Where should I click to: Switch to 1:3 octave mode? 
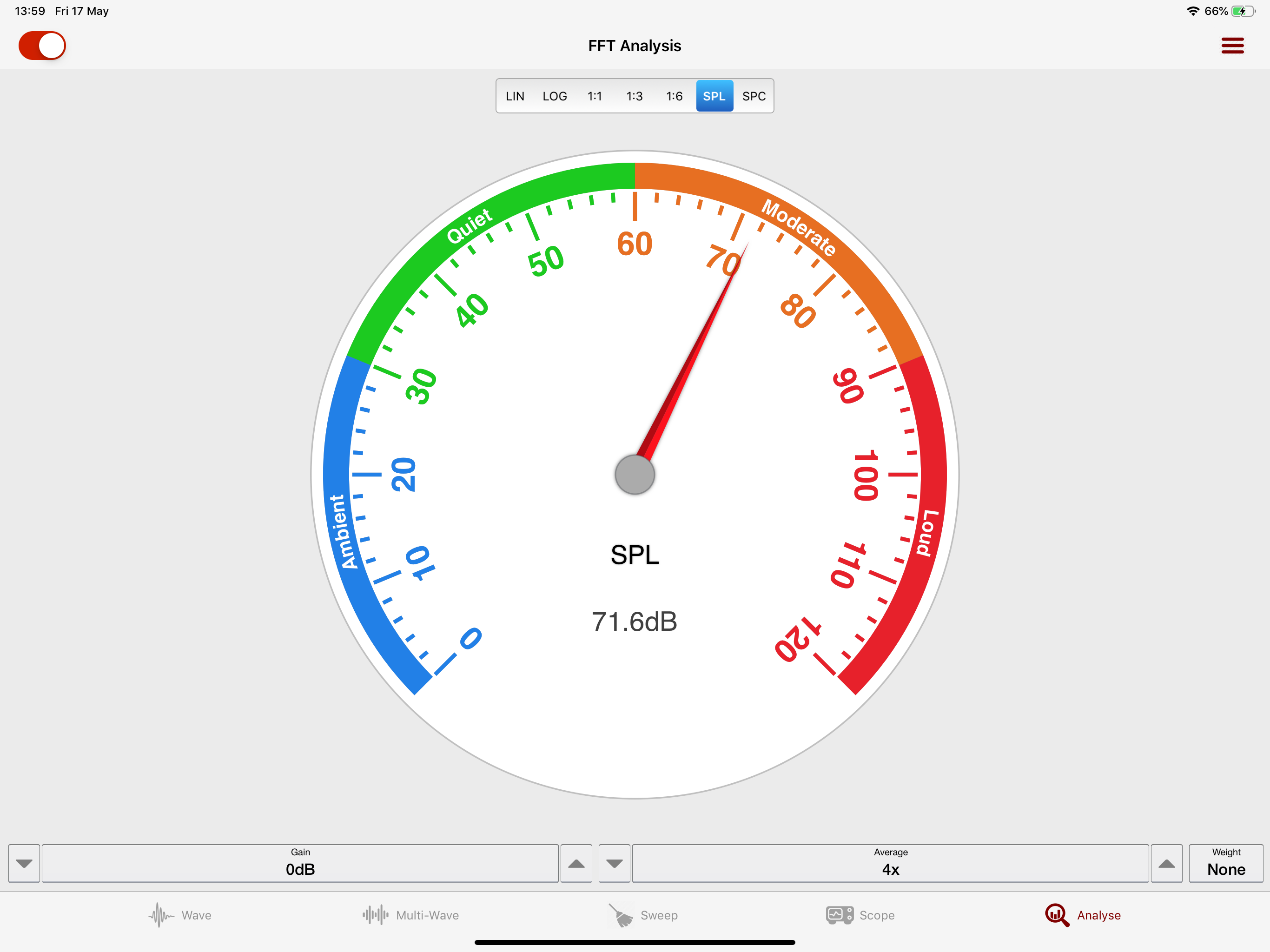coord(635,96)
